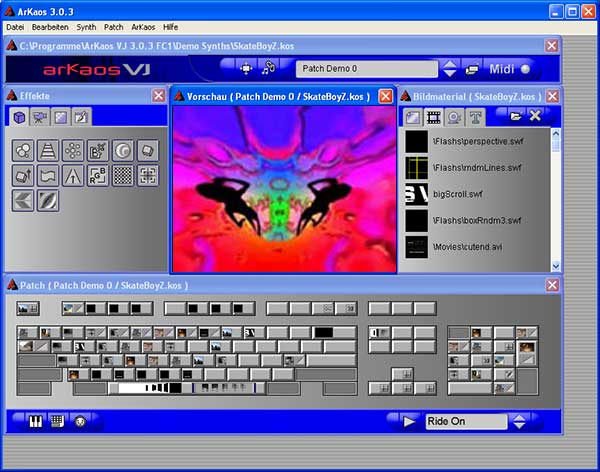Viewport: 600px width, 472px height.
Task: Close the Effekte panel
Action: [x=158, y=95]
